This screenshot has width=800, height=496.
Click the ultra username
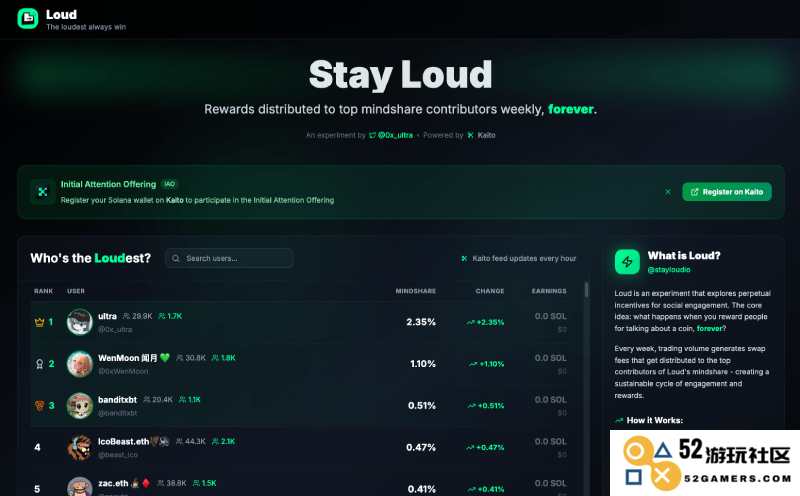[107, 316]
